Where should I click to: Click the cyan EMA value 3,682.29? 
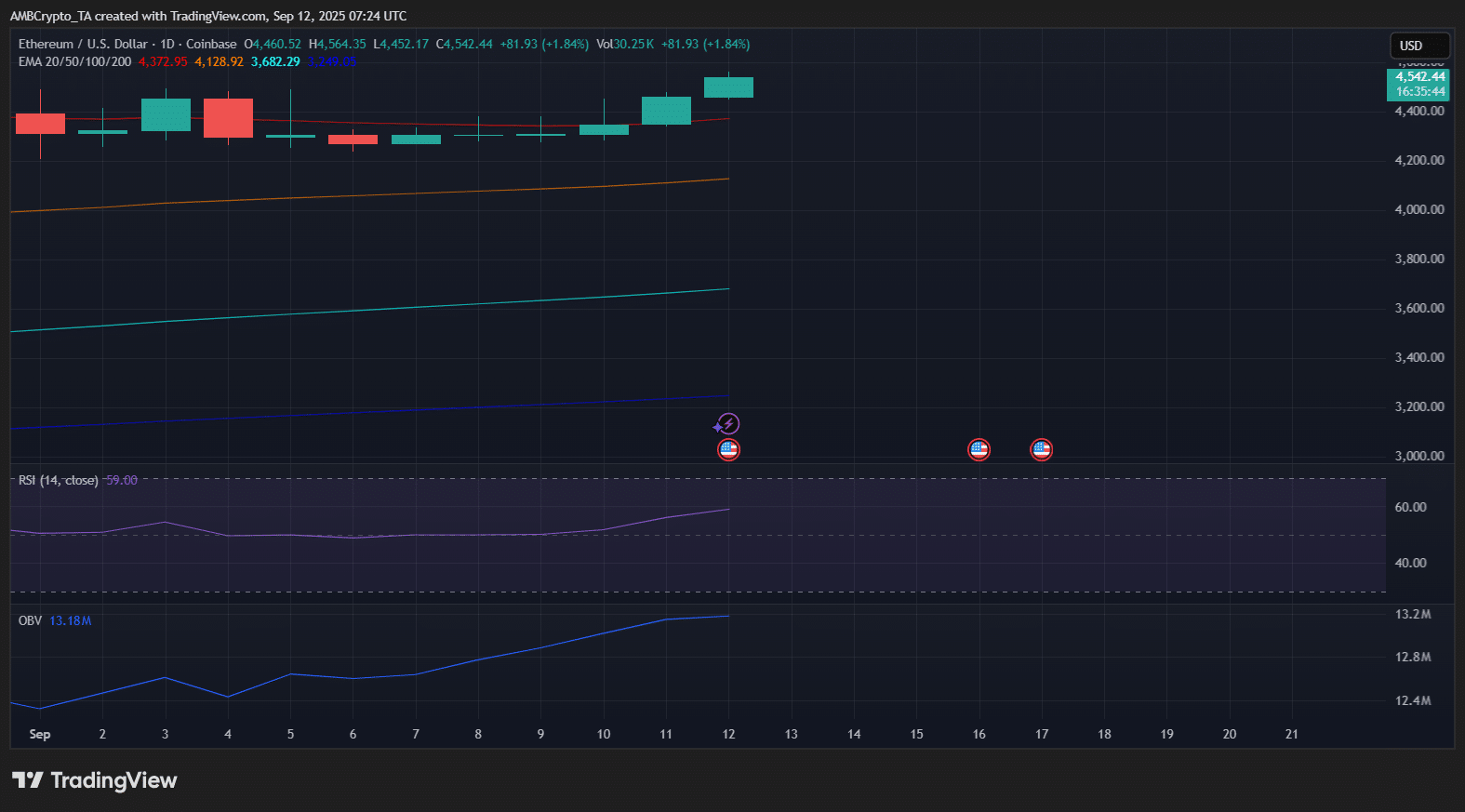[275, 61]
